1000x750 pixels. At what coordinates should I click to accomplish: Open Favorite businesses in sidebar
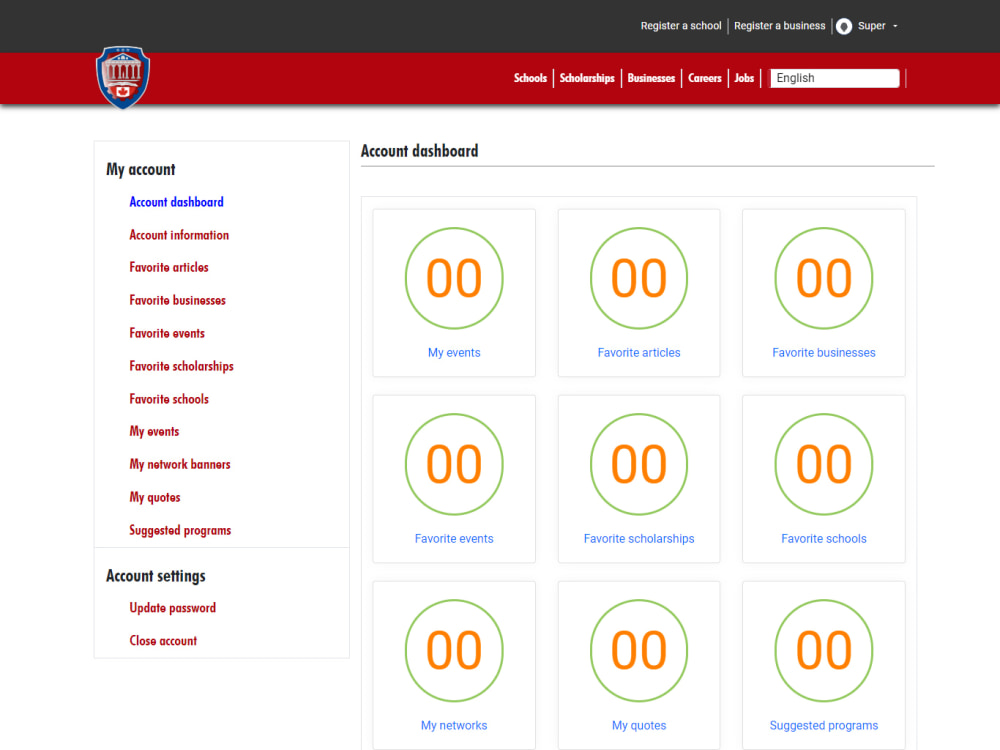(x=177, y=300)
